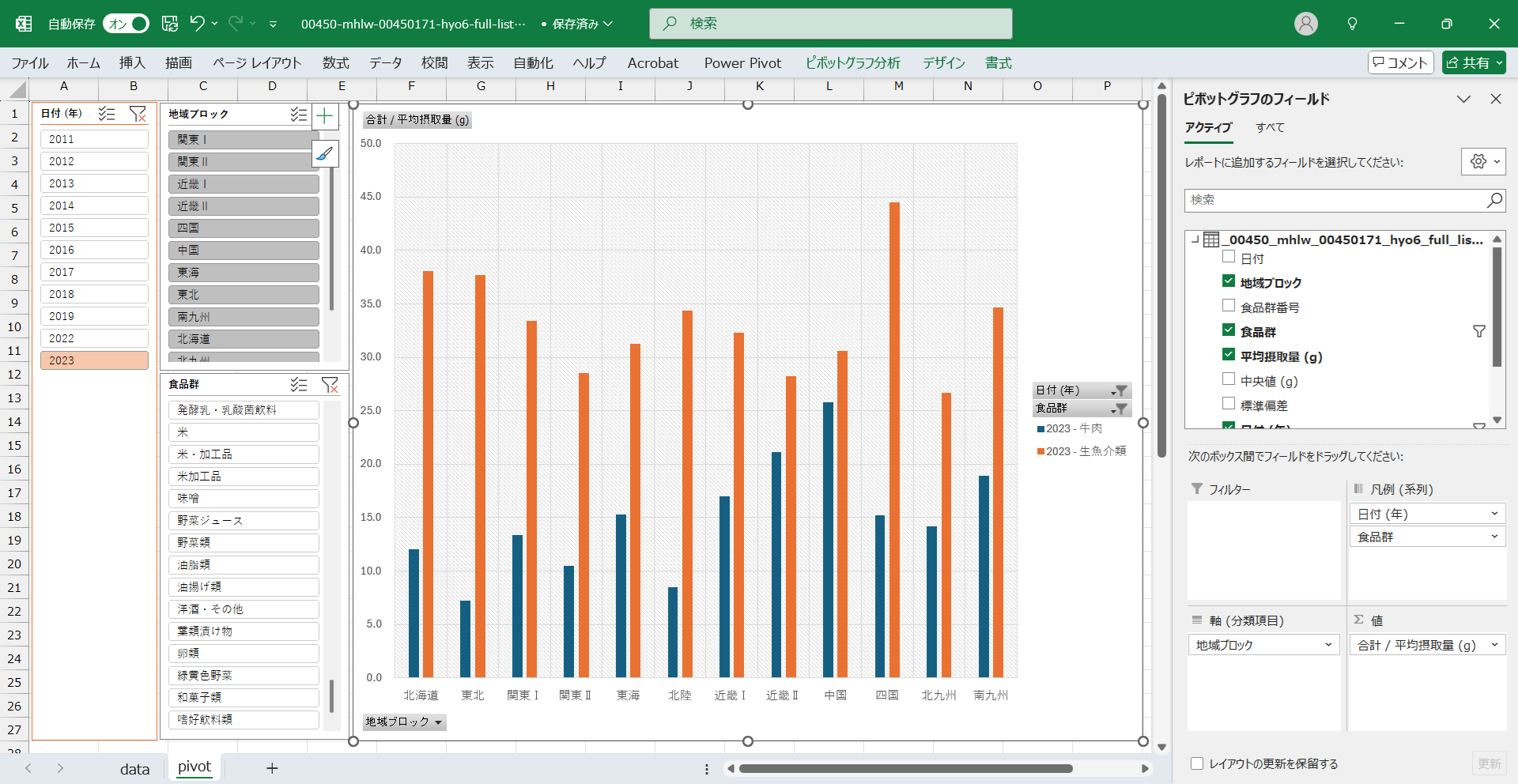Uncheck the 地域ブロック field checkbox
1518x784 pixels.
pyautogui.click(x=1229, y=281)
